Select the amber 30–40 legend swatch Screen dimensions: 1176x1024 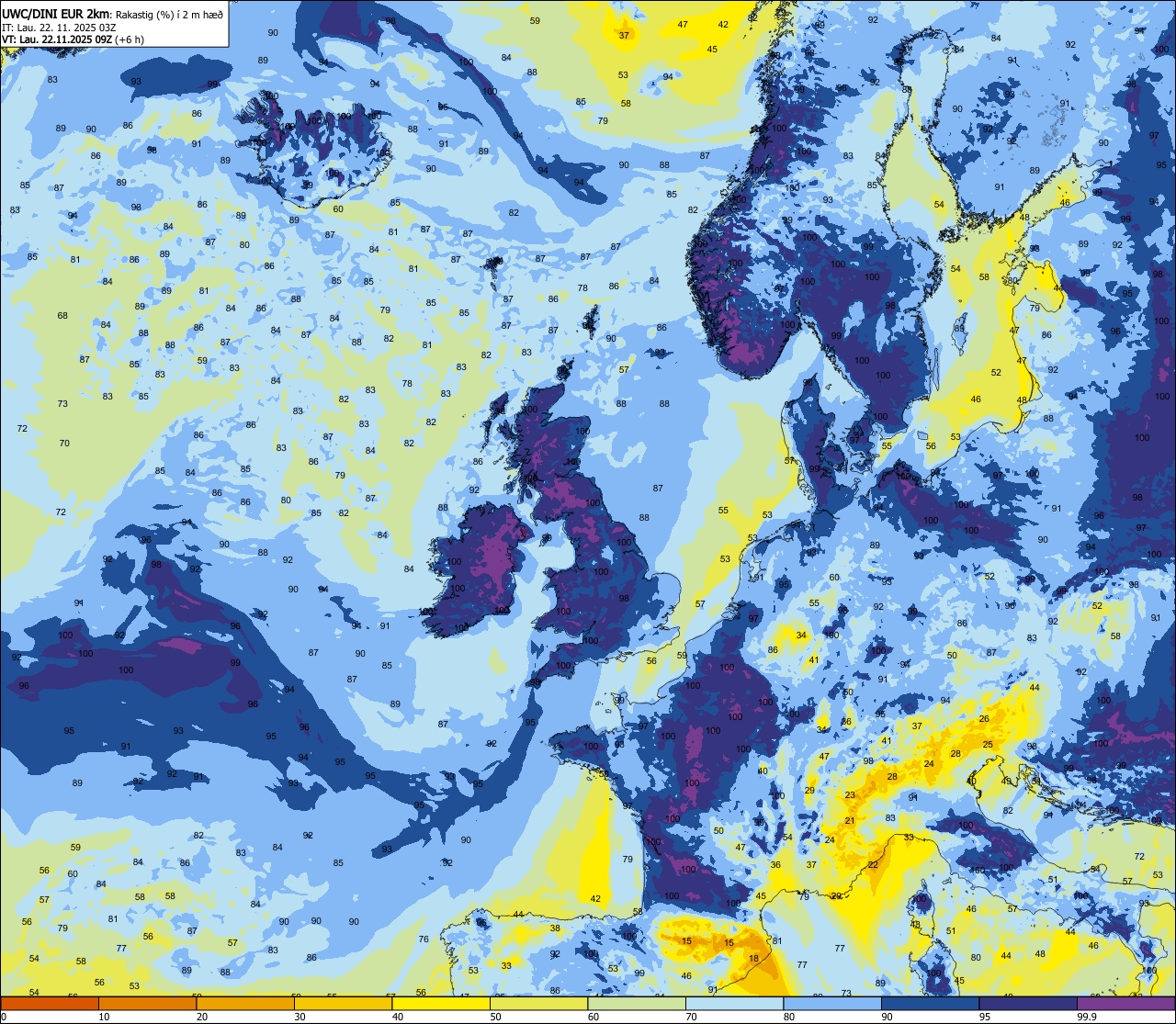[x=343, y=1004]
